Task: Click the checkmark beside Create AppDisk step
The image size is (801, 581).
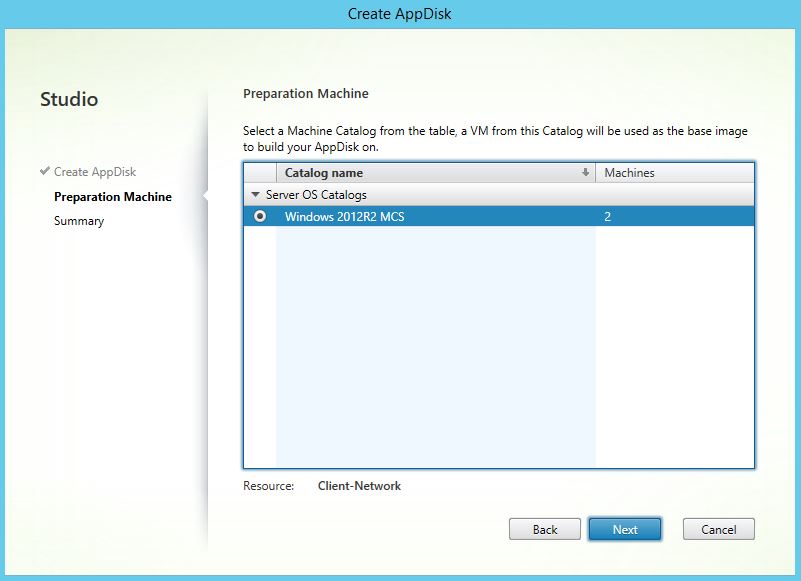Action: pos(45,172)
